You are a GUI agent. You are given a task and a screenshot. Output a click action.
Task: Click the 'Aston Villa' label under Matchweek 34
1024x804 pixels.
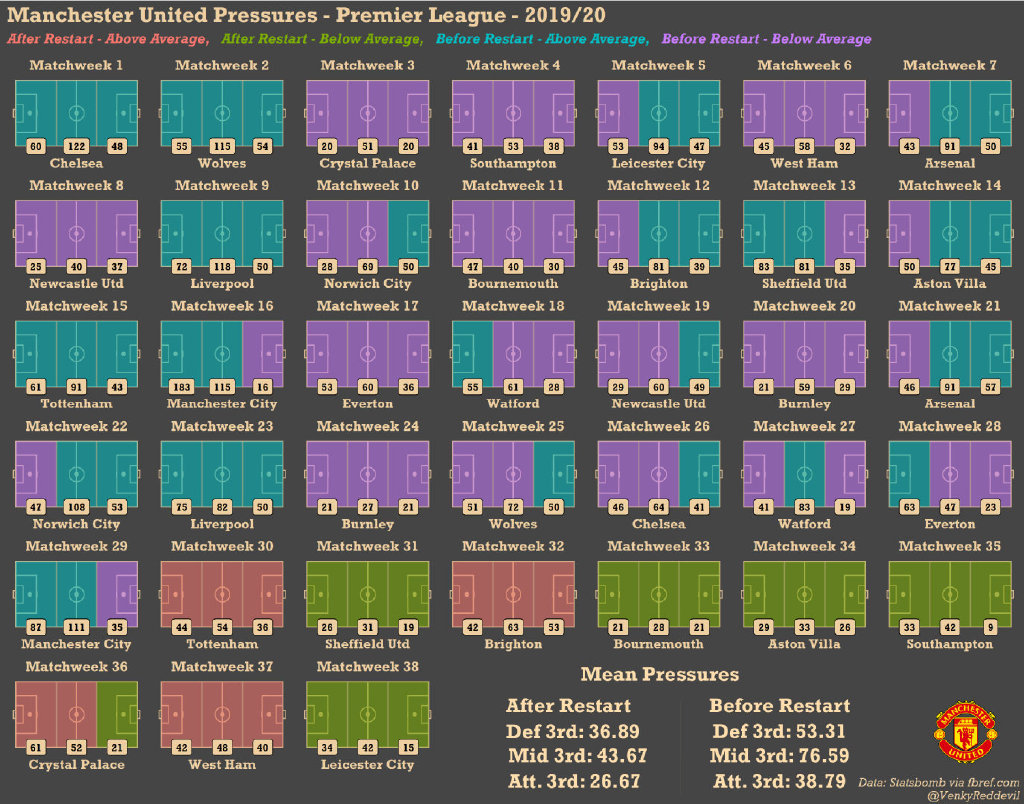[804, 644]
